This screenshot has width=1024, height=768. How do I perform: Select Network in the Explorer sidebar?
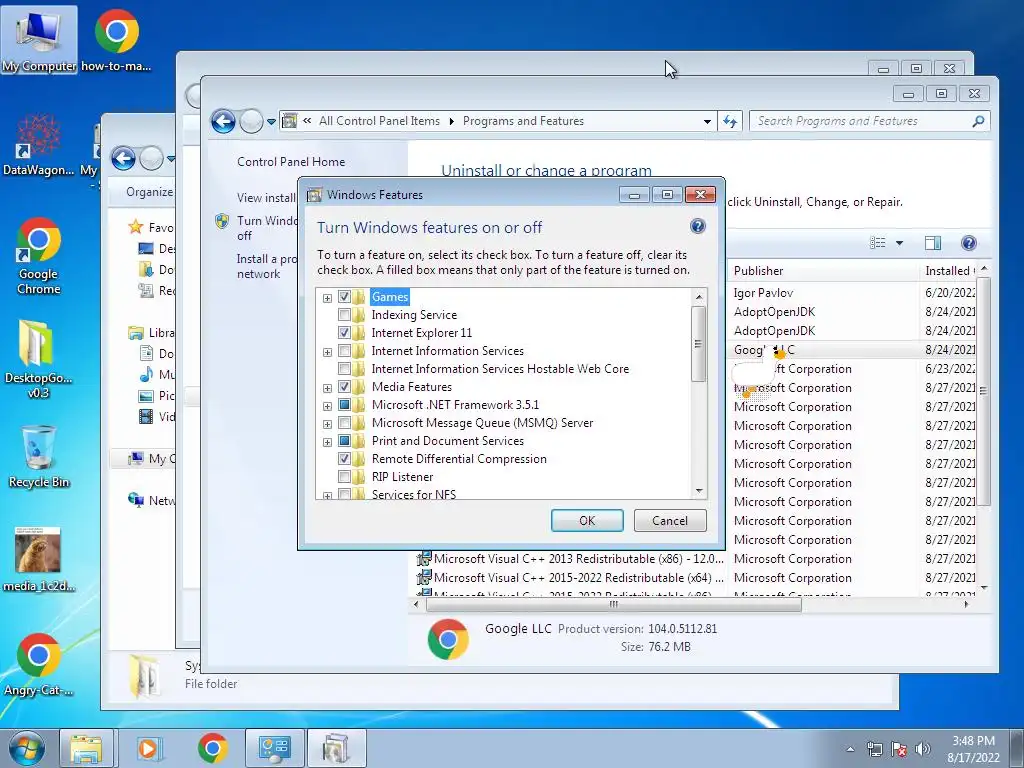tap(152, 500)
